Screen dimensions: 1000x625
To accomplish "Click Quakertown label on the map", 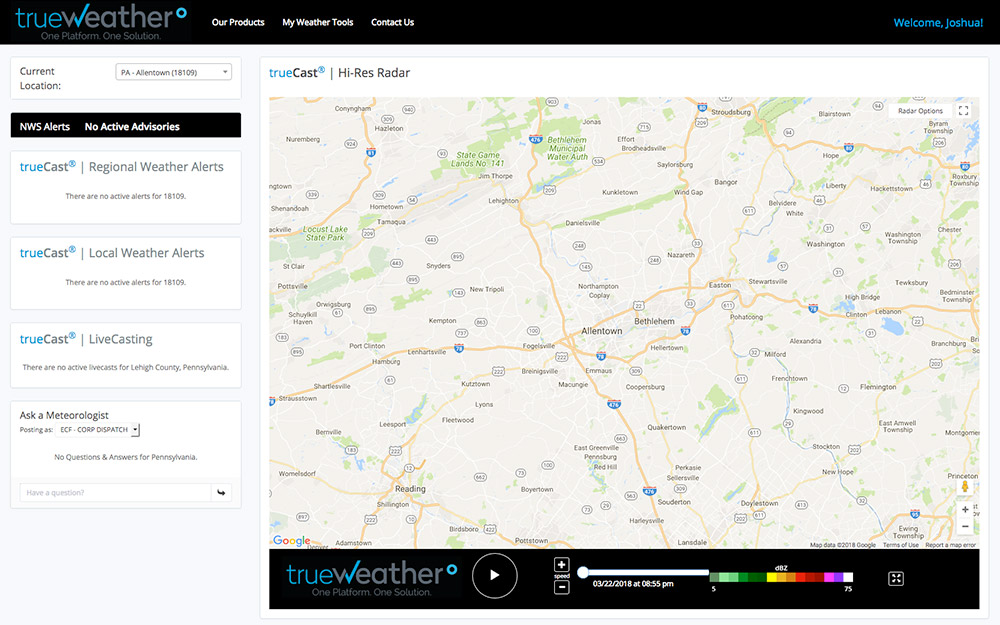I will [x=666, y=427].
